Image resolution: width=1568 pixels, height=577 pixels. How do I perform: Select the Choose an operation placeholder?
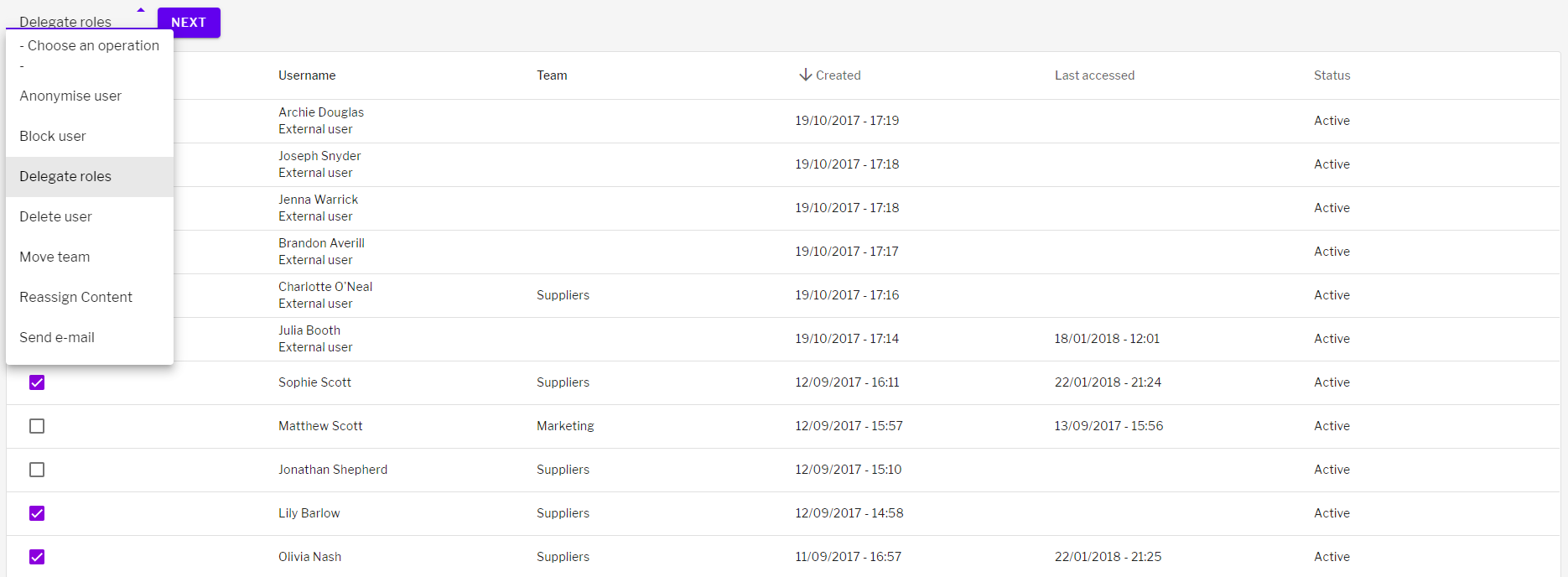coord(89,46)
